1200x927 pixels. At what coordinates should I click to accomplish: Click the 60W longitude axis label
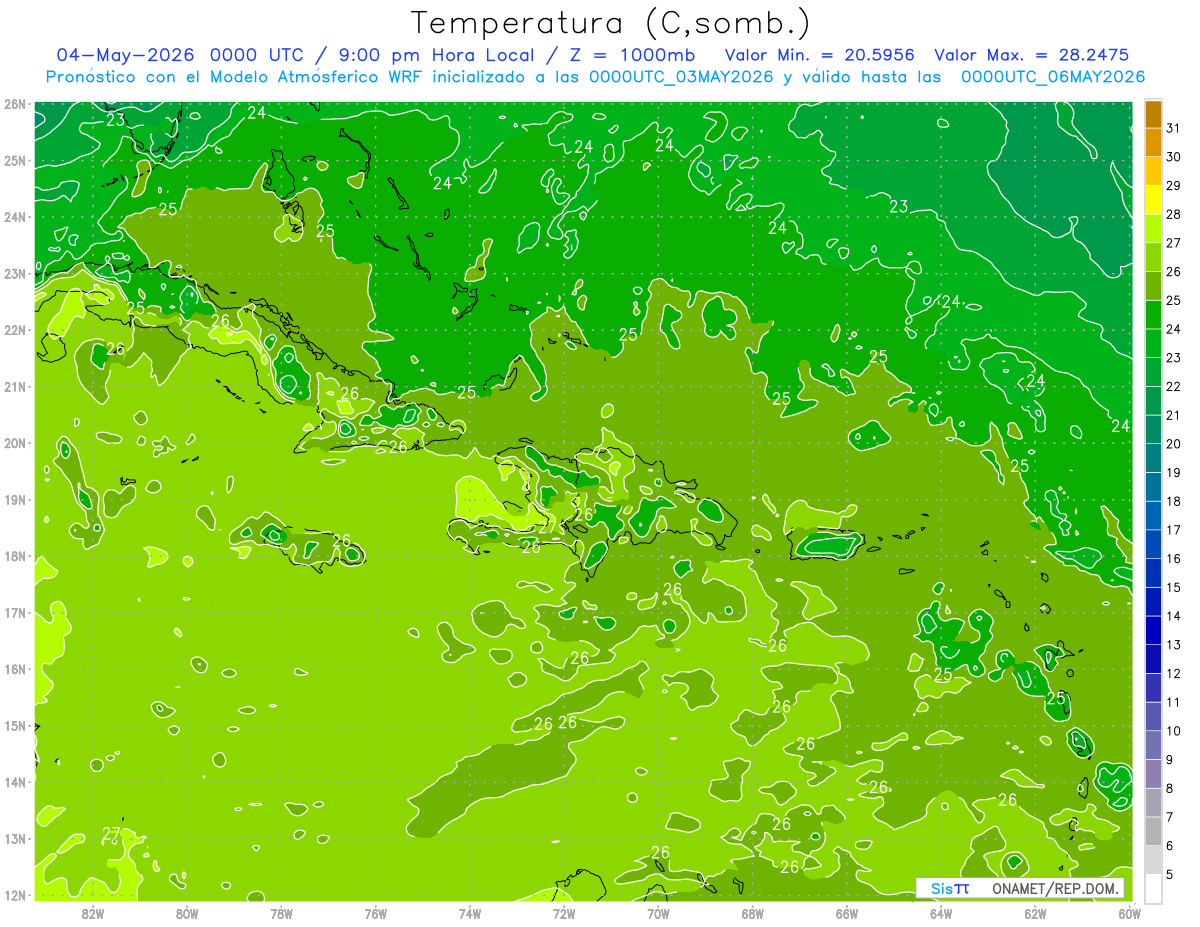[1130, 913]
